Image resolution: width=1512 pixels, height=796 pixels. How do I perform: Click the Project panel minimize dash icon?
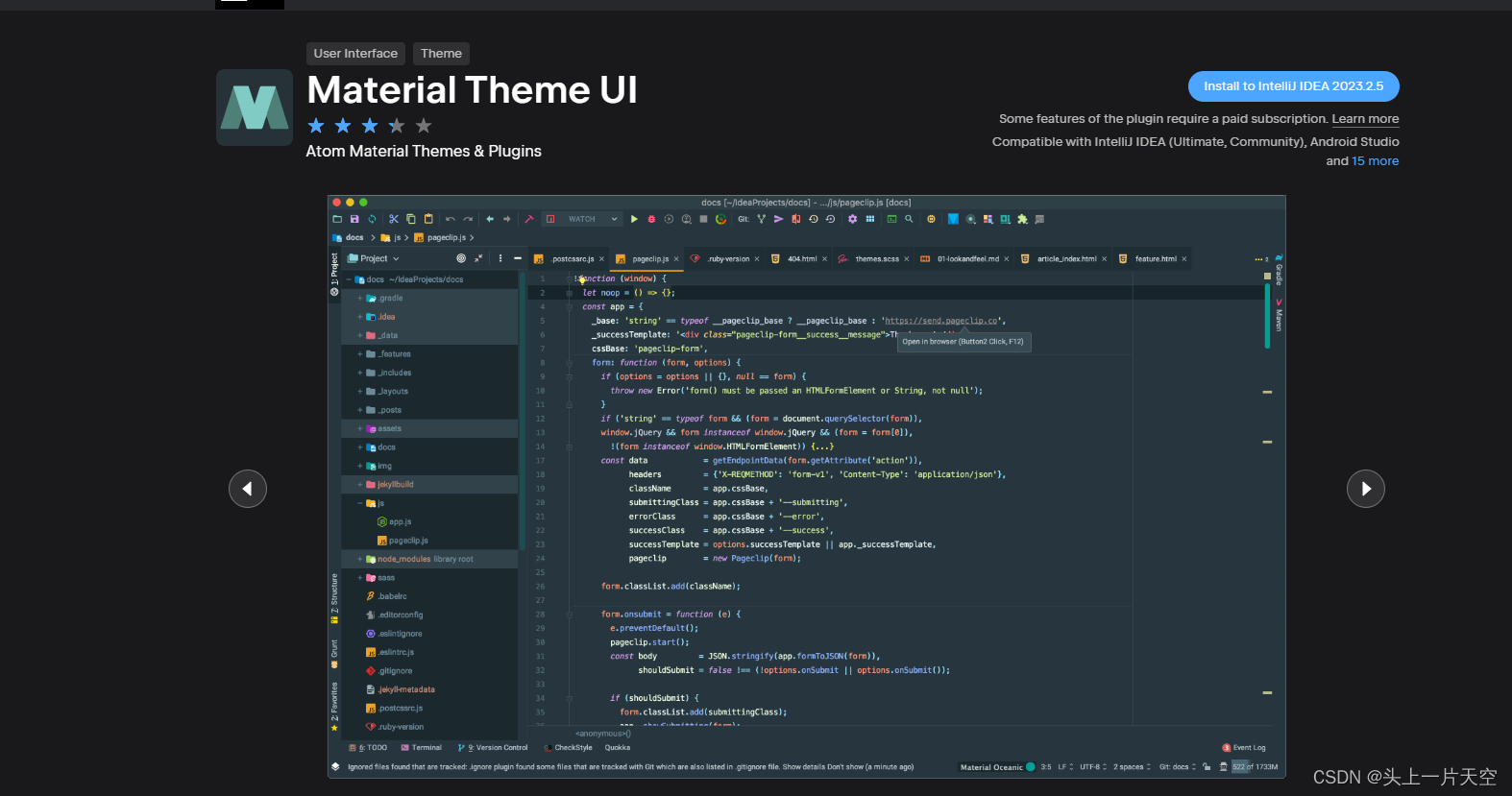pyautogui.click(x=517, y=258)
